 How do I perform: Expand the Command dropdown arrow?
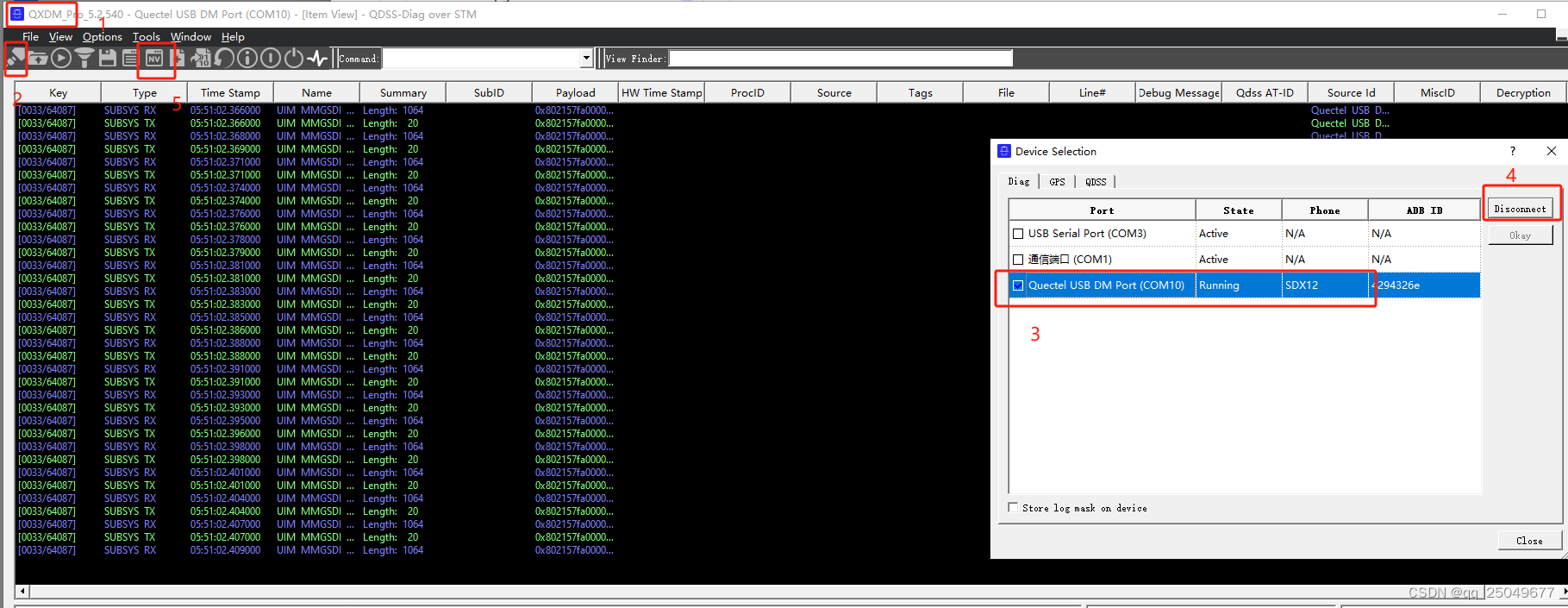[586, 58]
